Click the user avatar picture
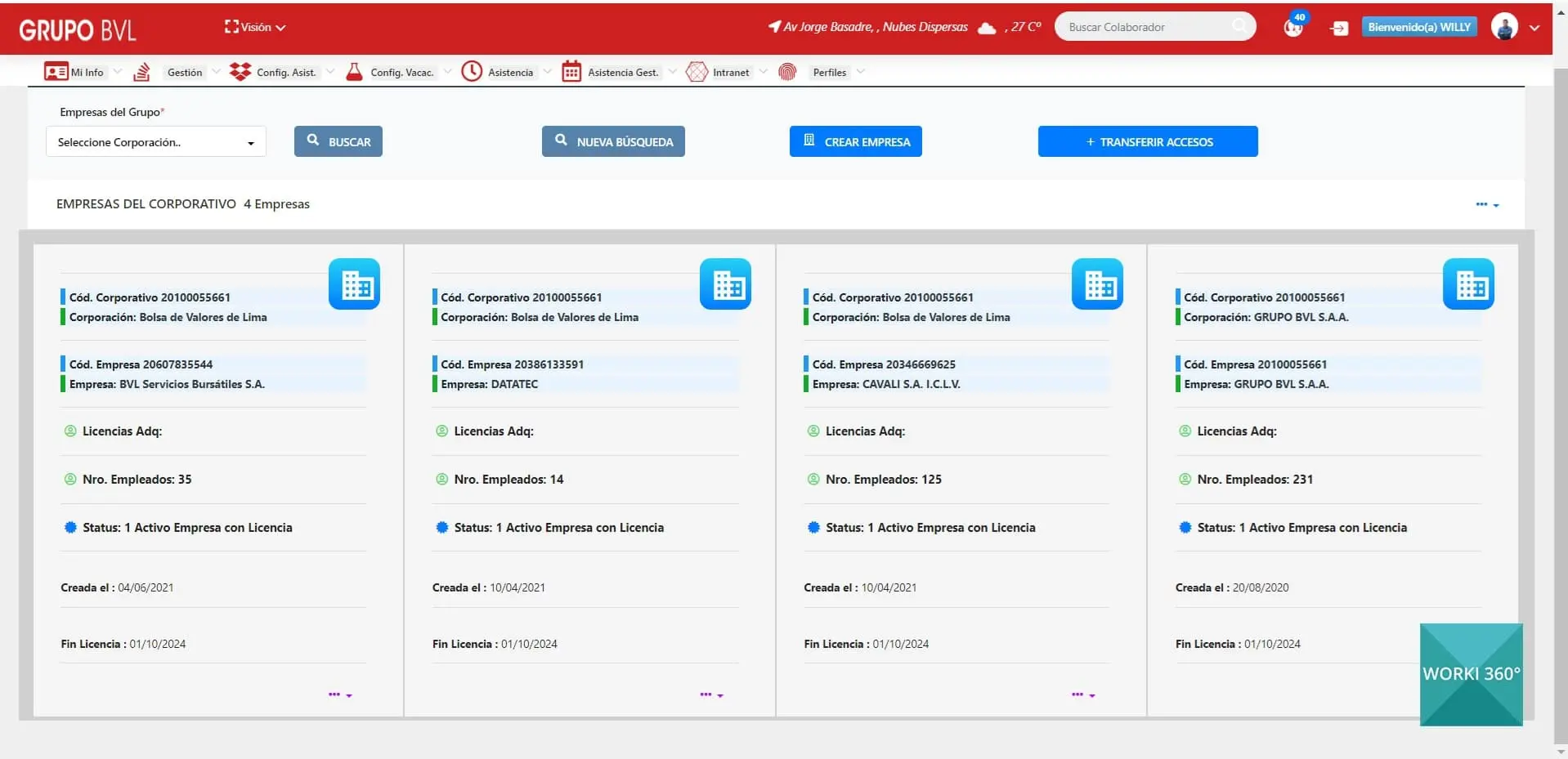Image resolution: width=1568 pixels, height=759 pixels. (x=1504, y=27)
